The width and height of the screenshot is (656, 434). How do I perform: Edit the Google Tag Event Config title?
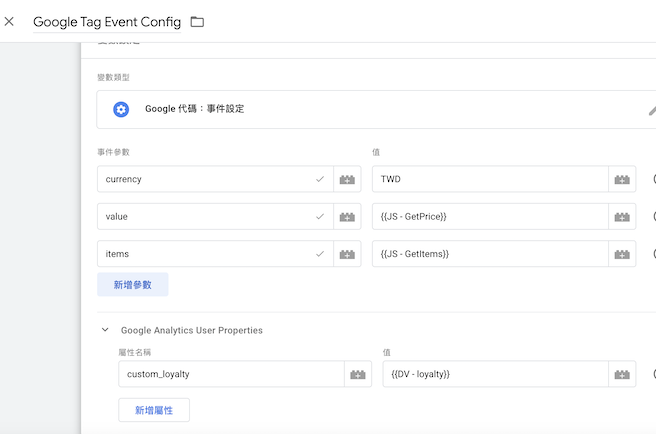click(x=107, y=22)
